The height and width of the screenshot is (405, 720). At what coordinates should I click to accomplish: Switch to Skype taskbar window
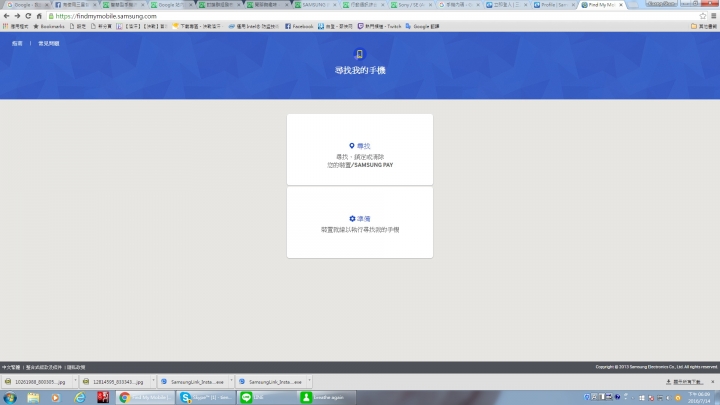tap(206, 398)
